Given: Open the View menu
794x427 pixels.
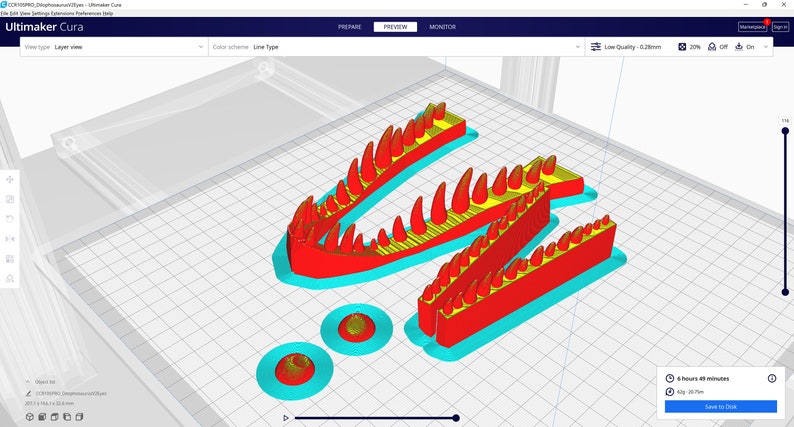Looking at the screenshot, I should point(25,13).
